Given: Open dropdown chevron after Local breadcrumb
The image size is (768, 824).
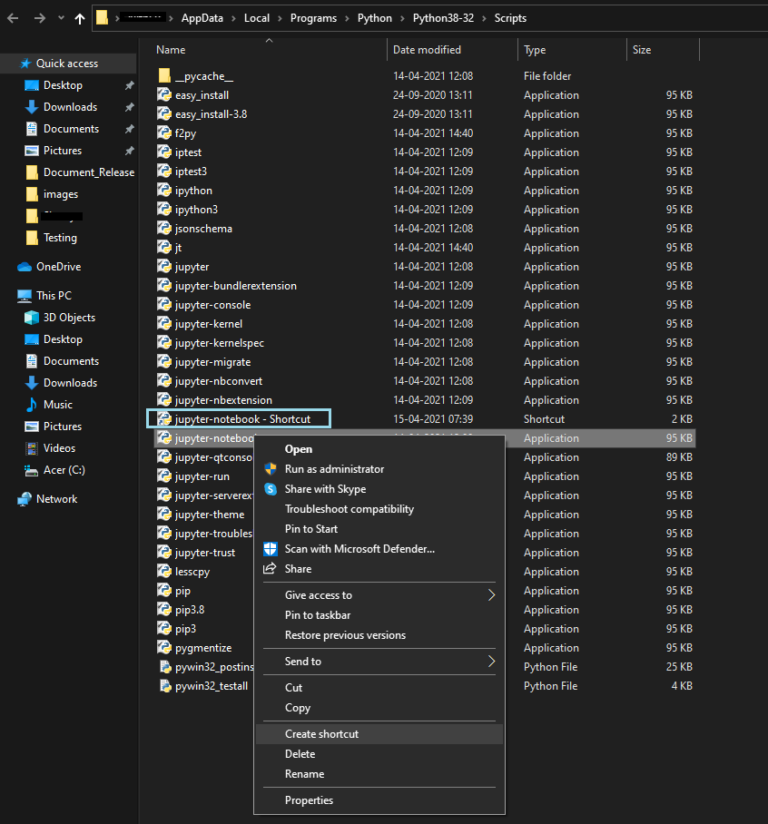Looking at the screenshot, I should (280, 18).
